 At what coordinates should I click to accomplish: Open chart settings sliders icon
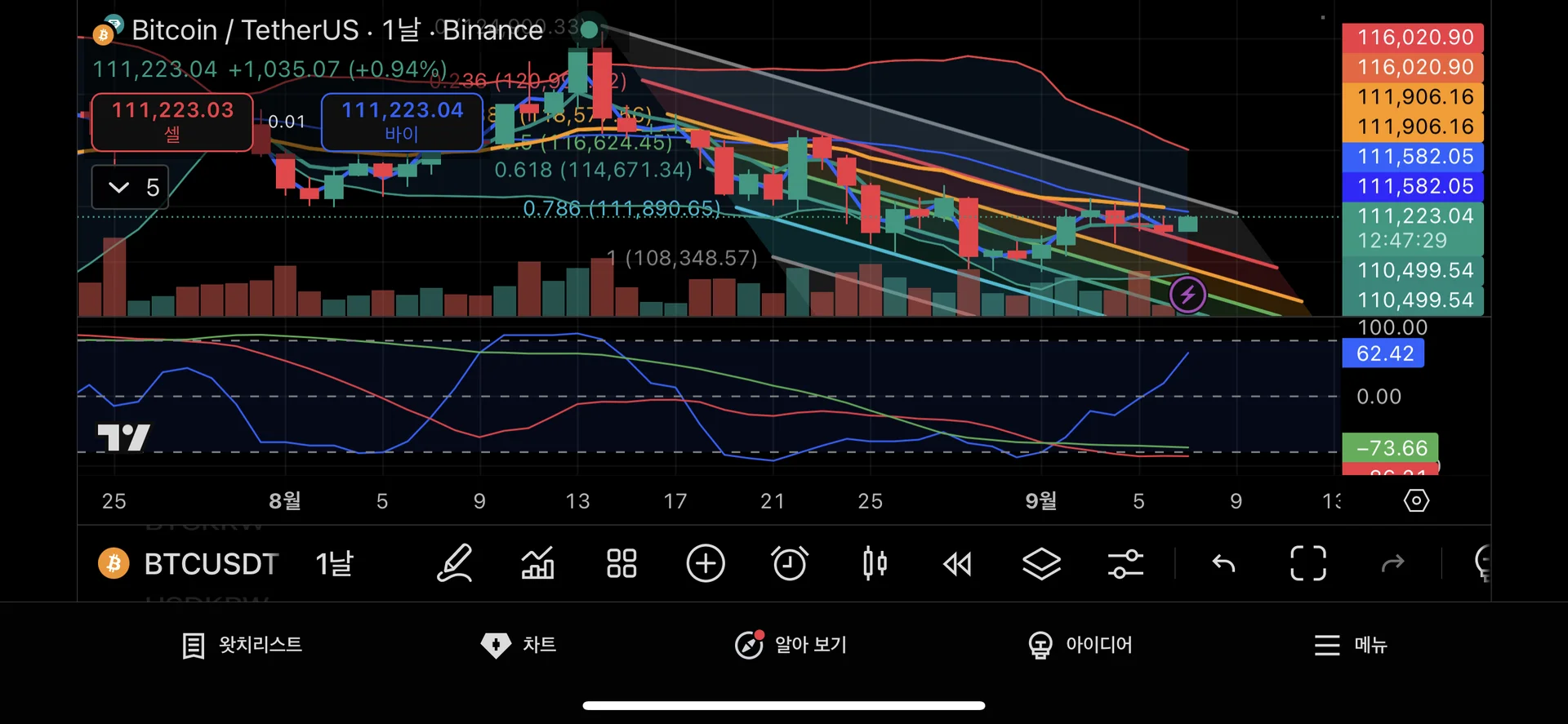coord(1125,563)
